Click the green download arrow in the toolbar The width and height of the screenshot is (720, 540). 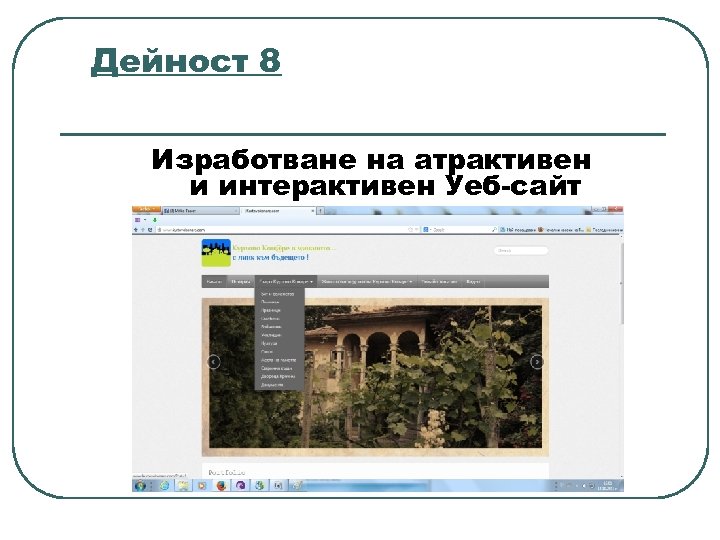[x=155, y=220]
